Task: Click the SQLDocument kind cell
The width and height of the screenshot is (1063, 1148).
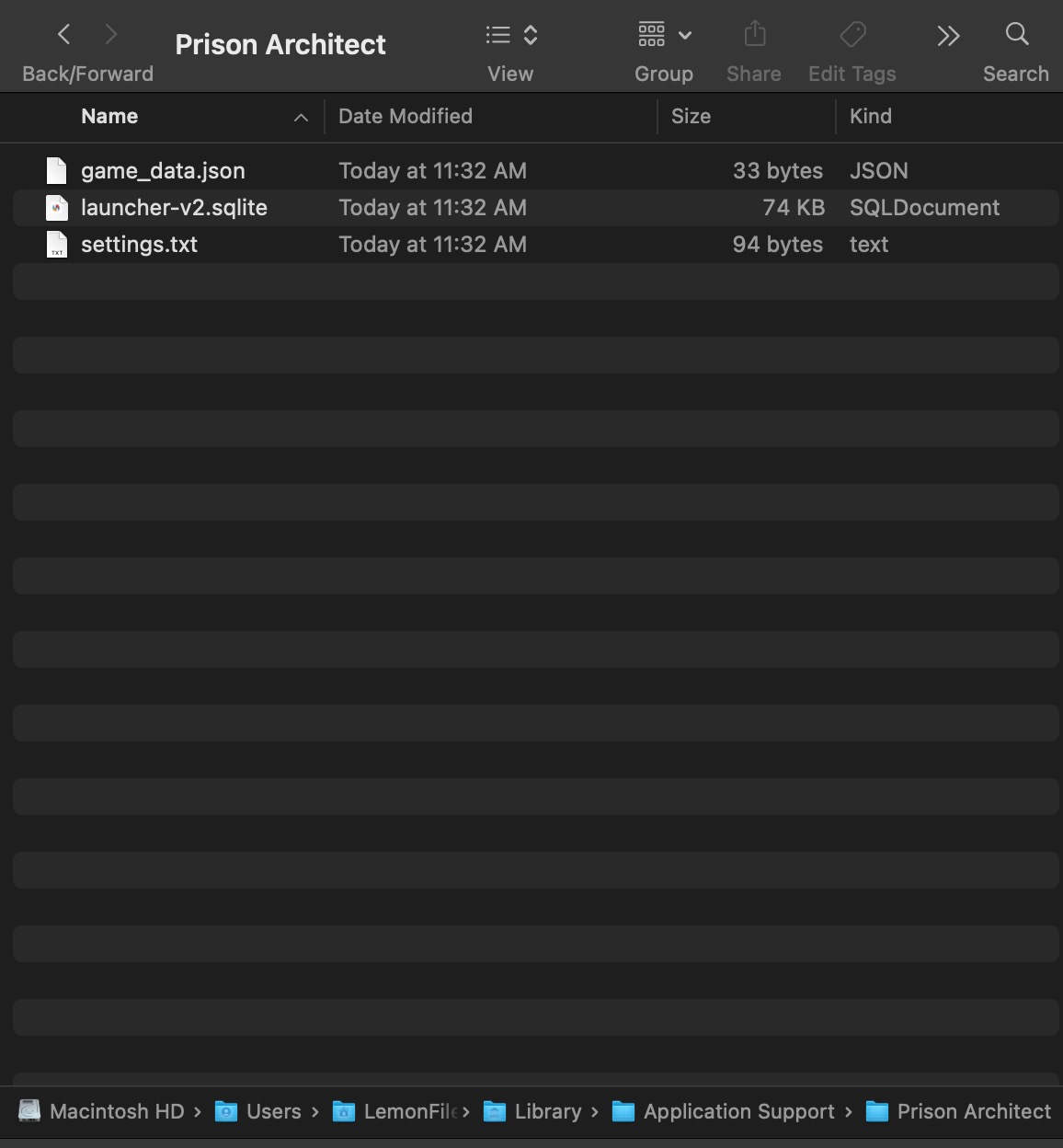Action: pos(924,207)
